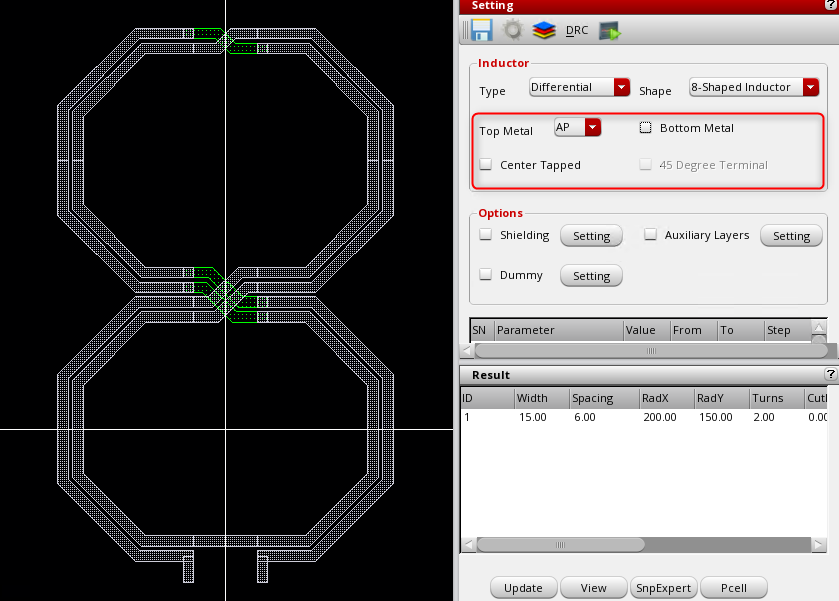Viewport: 839px width, 601px height.
Task: Click the Setting panel help icon
Action: [x=831, y=6]
